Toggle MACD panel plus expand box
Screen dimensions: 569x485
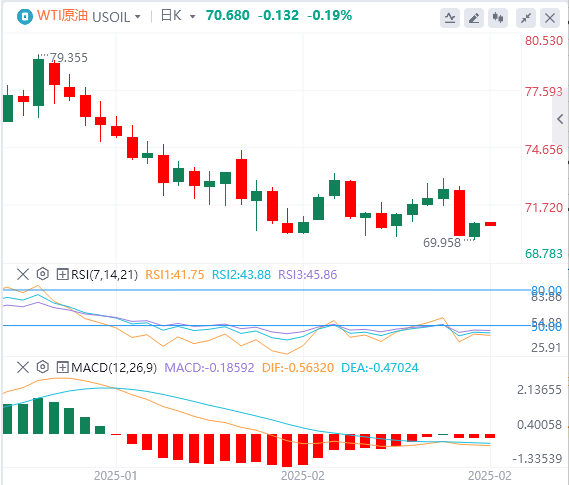point(62,367)
